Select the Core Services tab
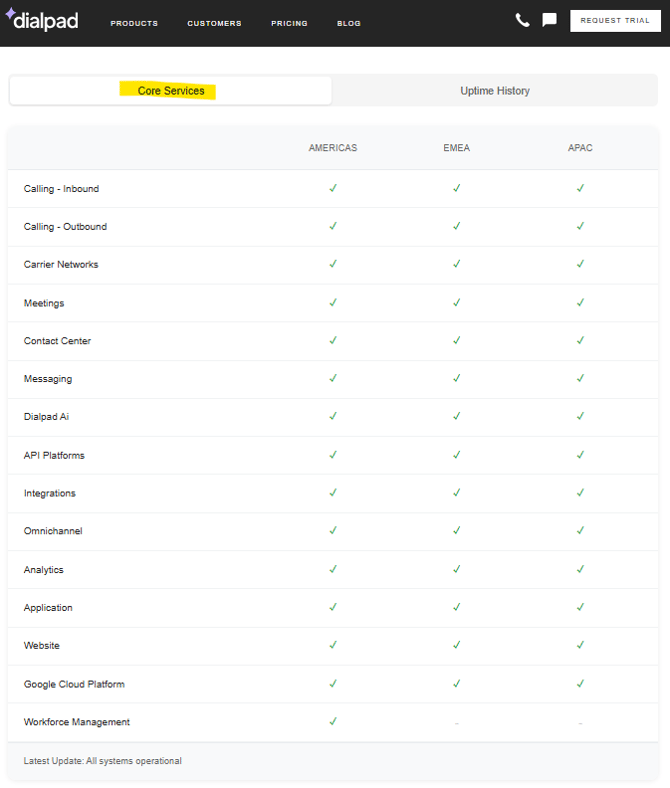 pos(171,91)
